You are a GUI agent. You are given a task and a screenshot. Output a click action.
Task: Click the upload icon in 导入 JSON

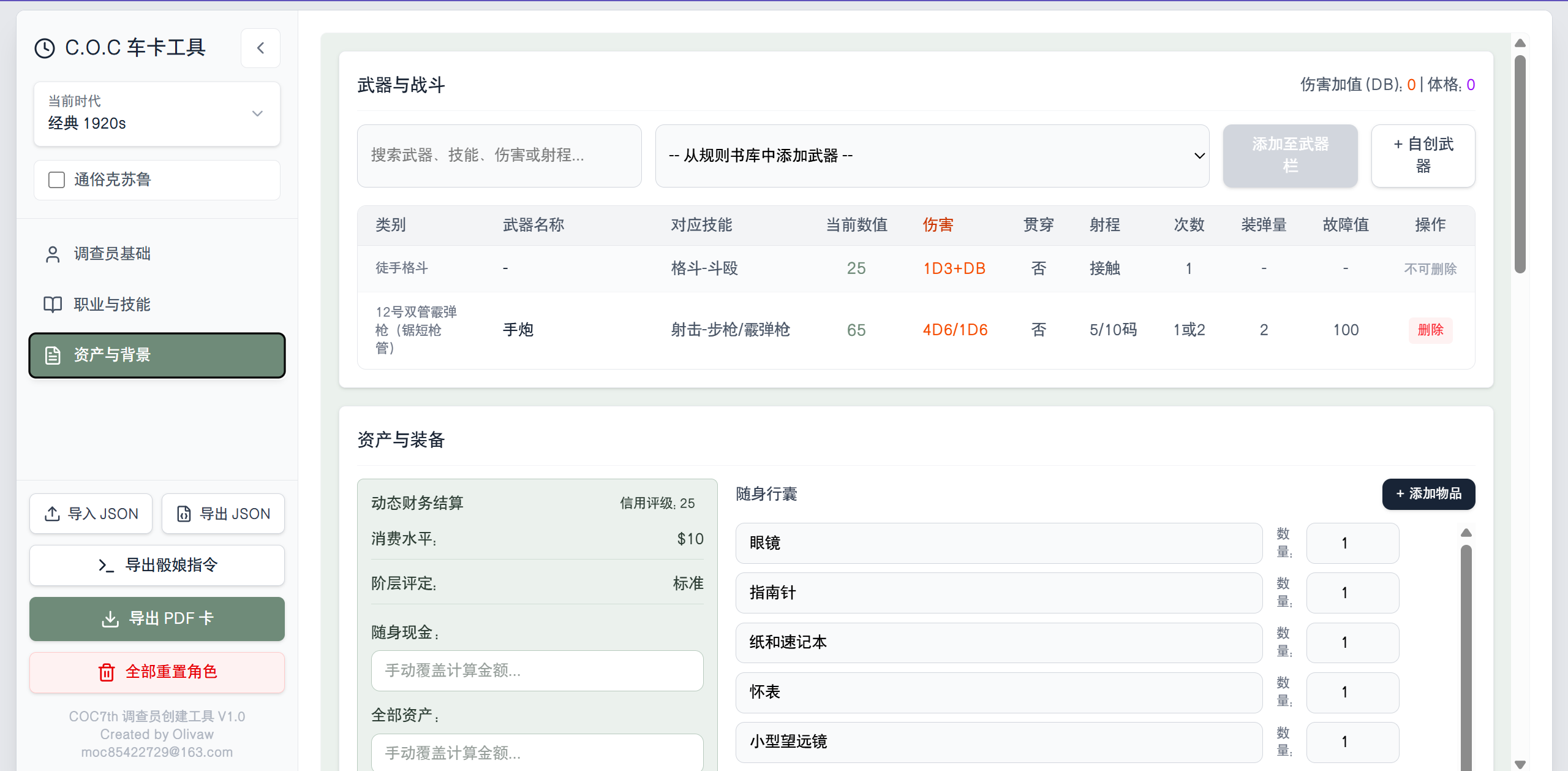tap(52, 514)
